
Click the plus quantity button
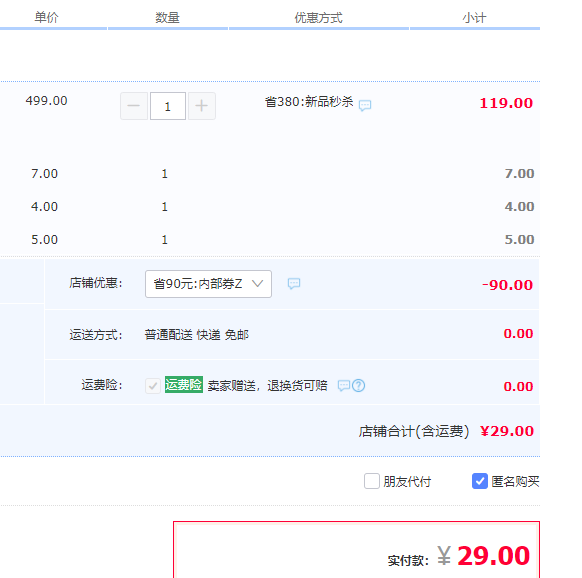202,106
